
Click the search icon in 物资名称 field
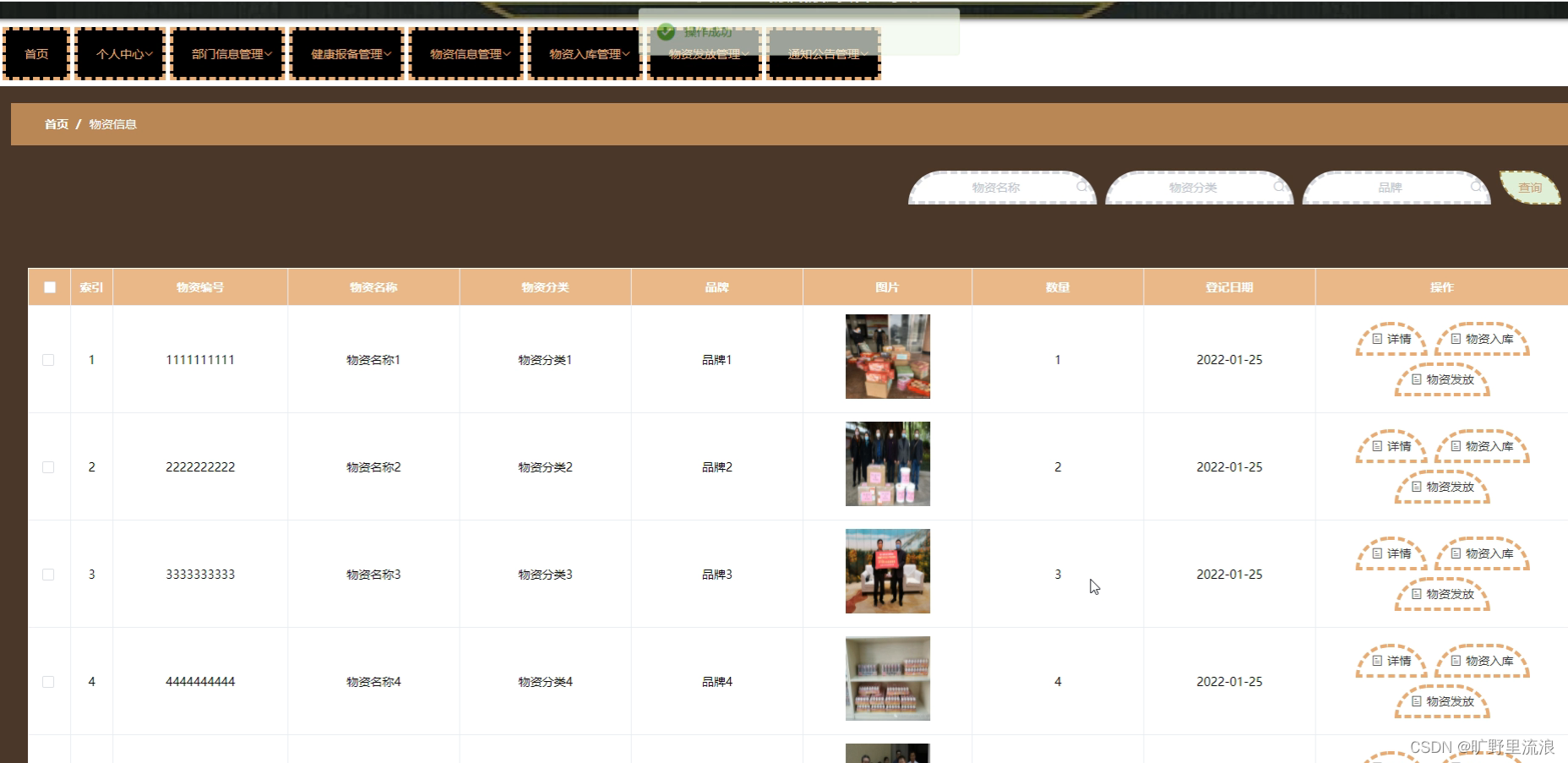[x=1082, y=188]
